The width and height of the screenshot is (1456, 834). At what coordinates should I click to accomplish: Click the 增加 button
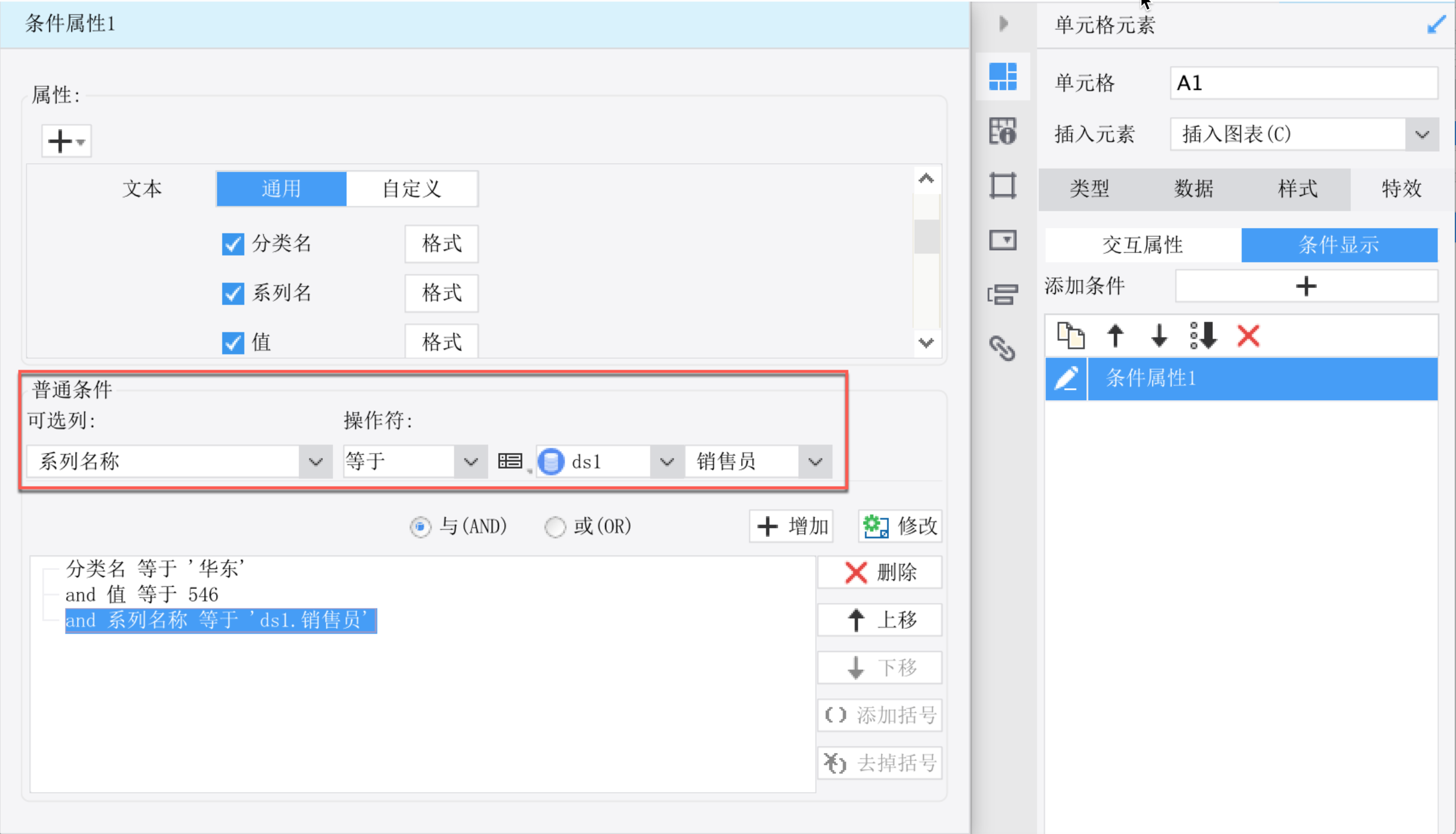792,526
